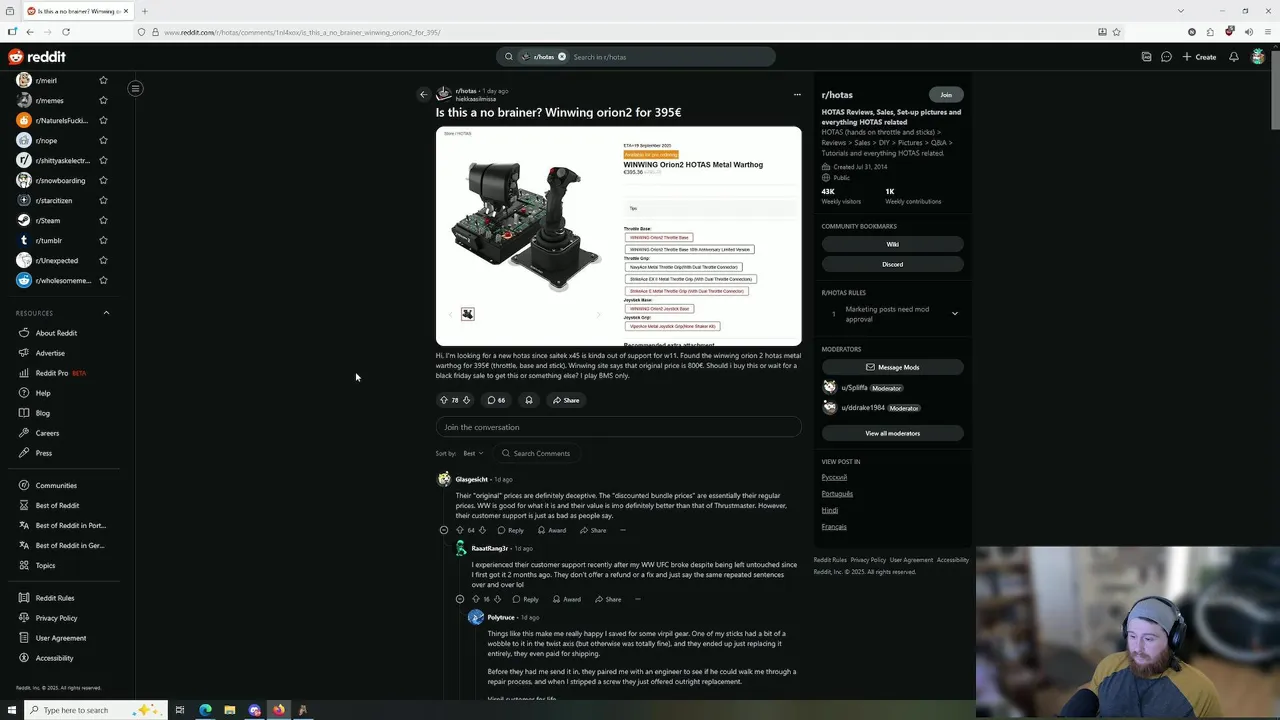Join the r/hotas community

tap(946, 94)
